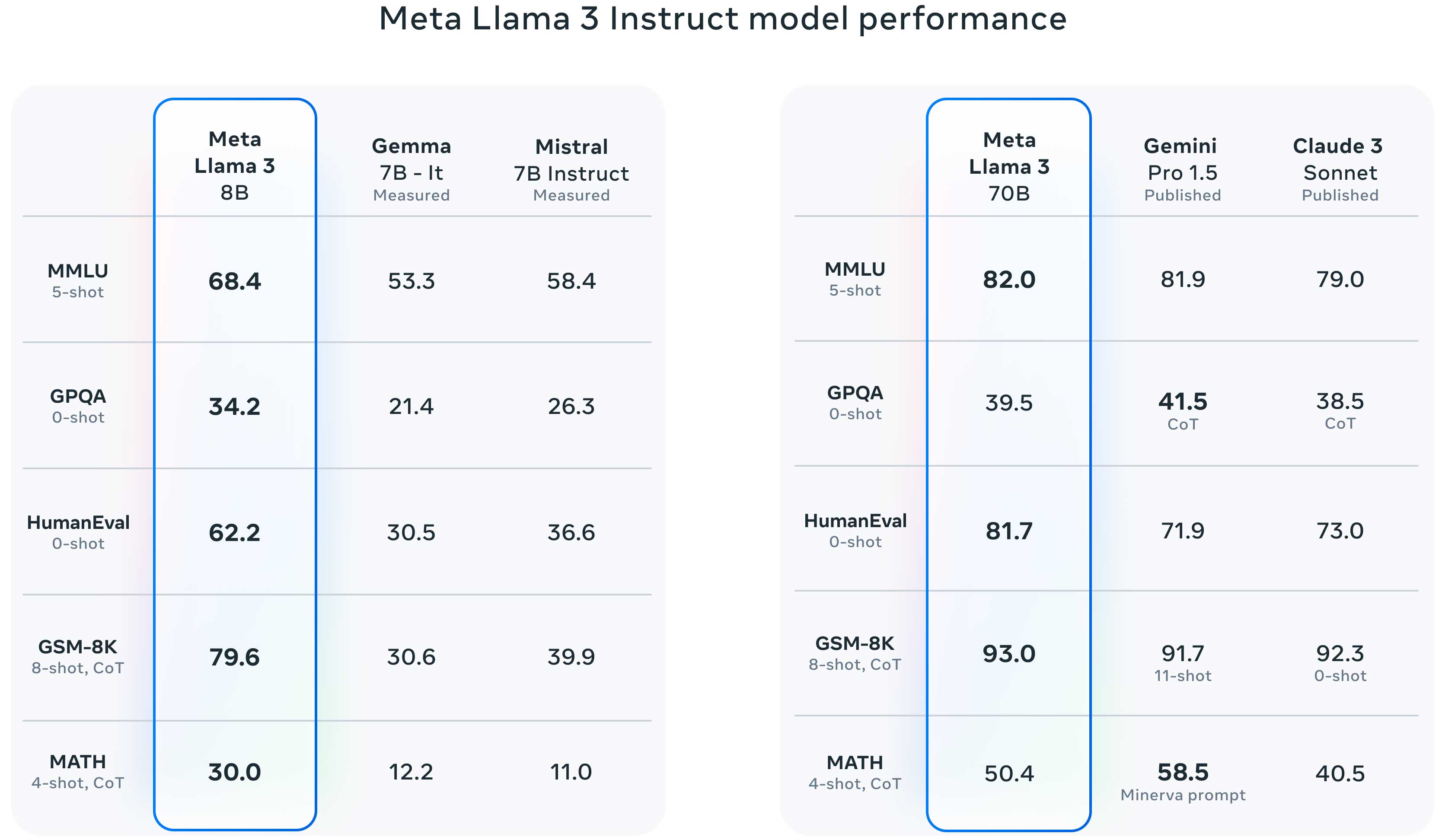This screenshot has height=840, width=1442.
Task: Click the 58.5 Minerva prompt MATH score
Action: tap(1182, 781)
